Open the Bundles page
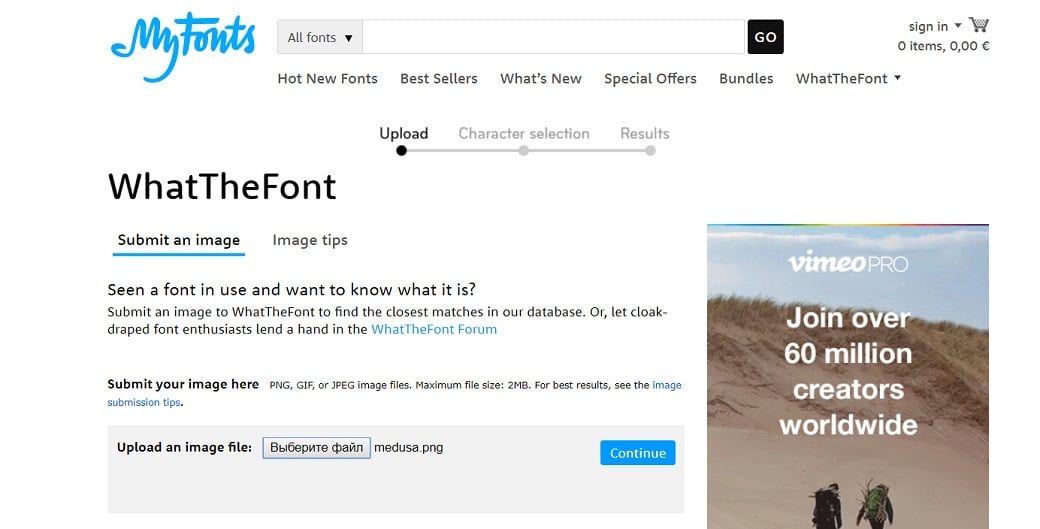The width and height of the screenshot is (1040, 529). 746,78
